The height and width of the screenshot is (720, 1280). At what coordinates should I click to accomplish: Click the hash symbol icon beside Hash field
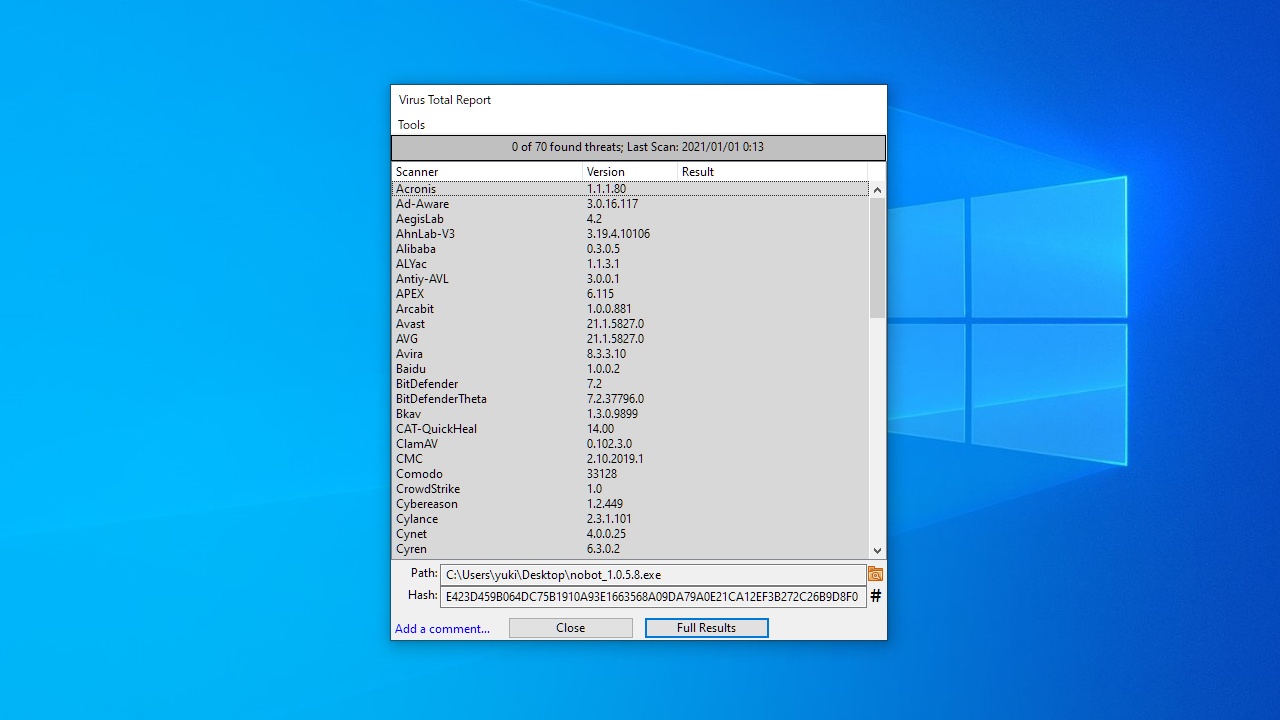(875, 596)
